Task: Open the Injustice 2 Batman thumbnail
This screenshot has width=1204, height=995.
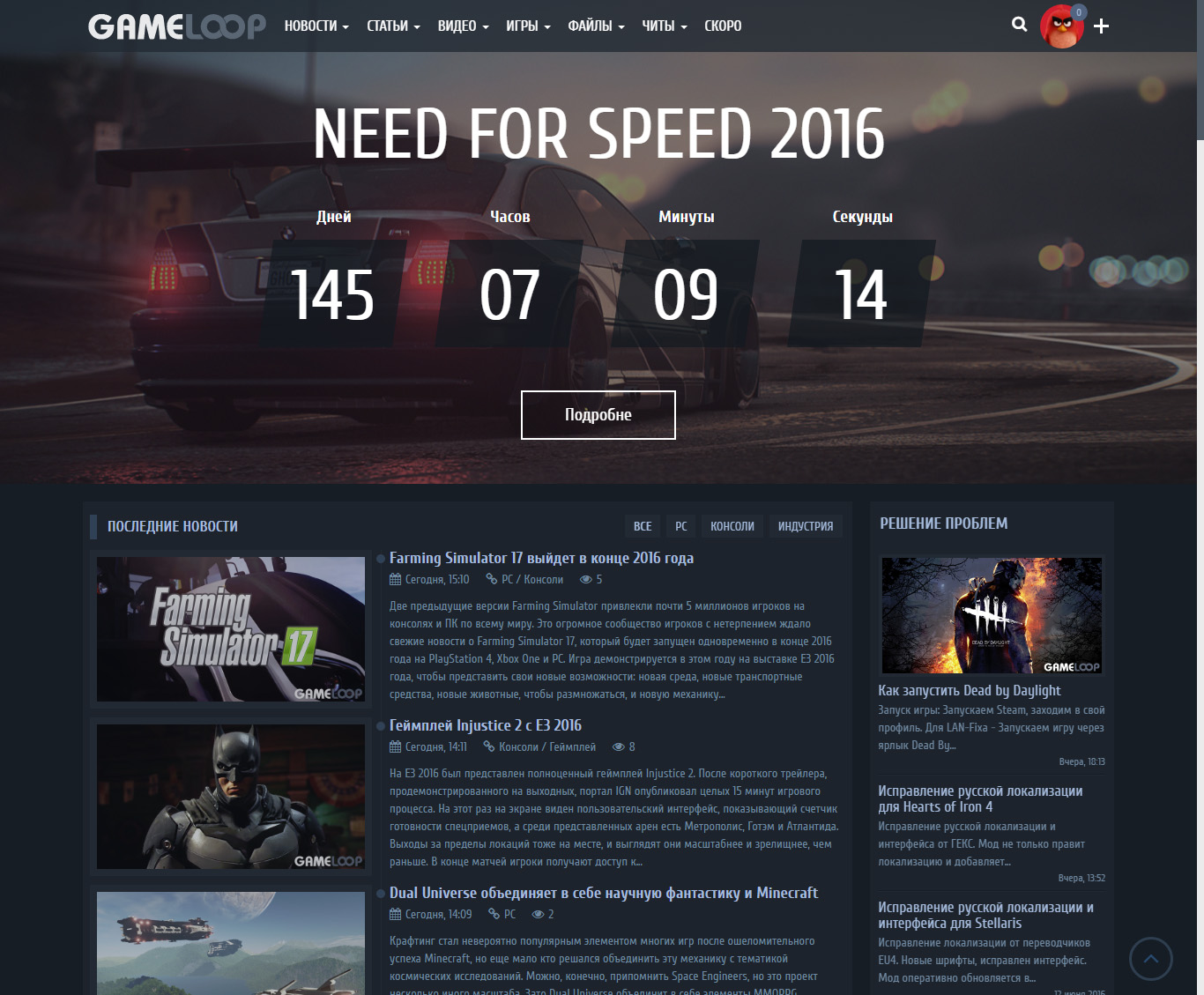Action: [x=231, y=797]
